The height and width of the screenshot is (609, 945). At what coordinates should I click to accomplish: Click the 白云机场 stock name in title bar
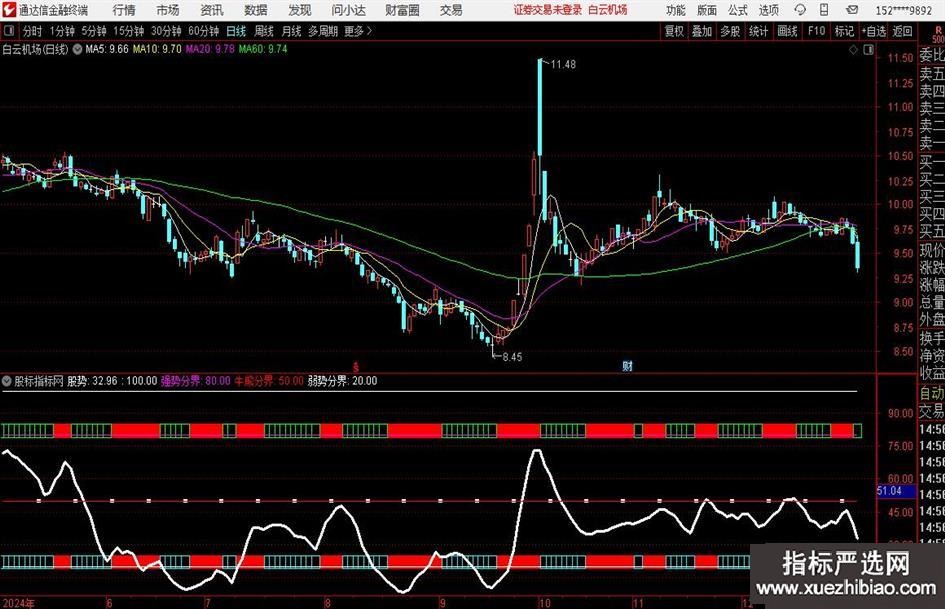[608, 10]
